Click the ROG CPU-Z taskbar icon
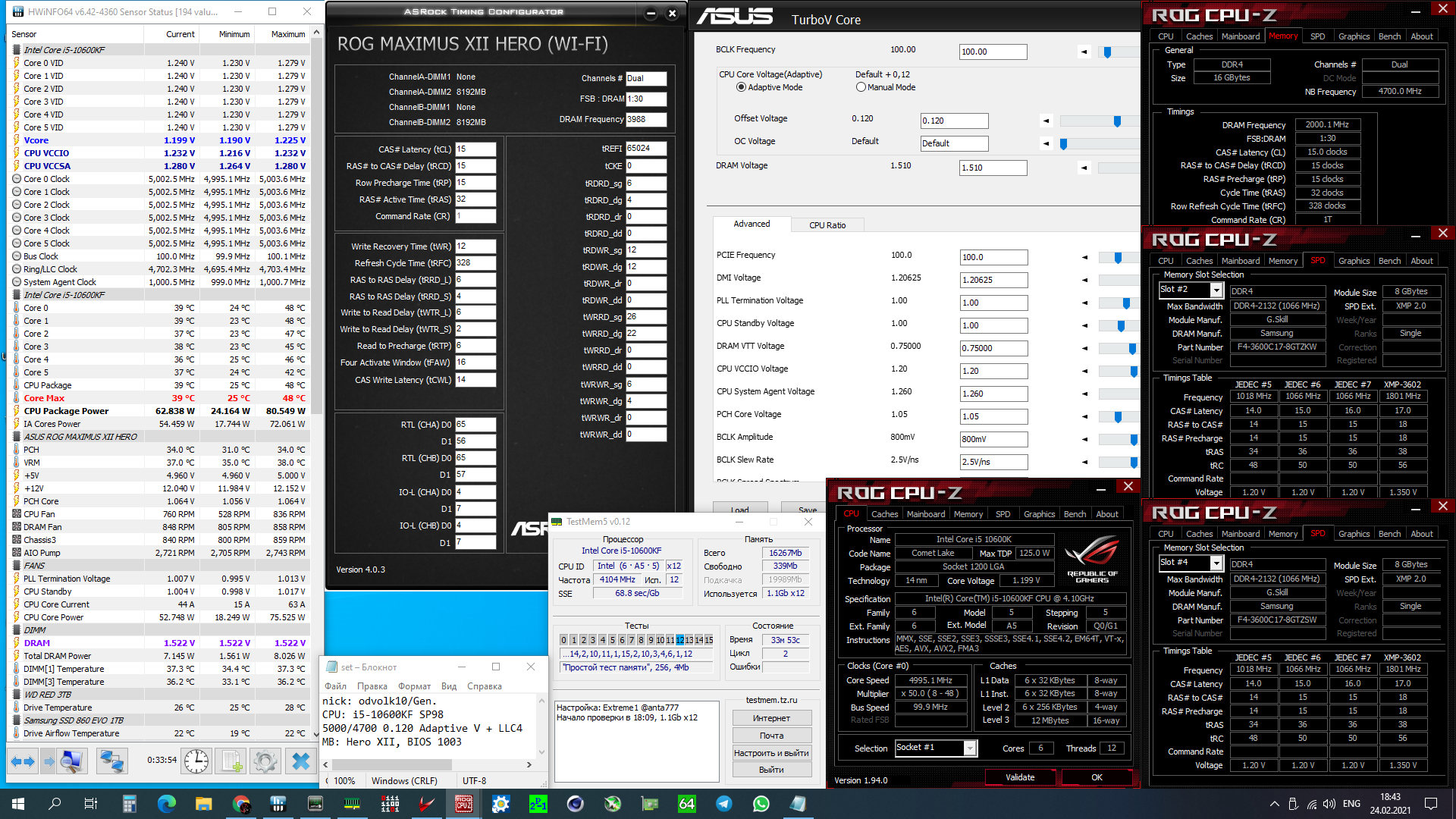 click(463, 804)
